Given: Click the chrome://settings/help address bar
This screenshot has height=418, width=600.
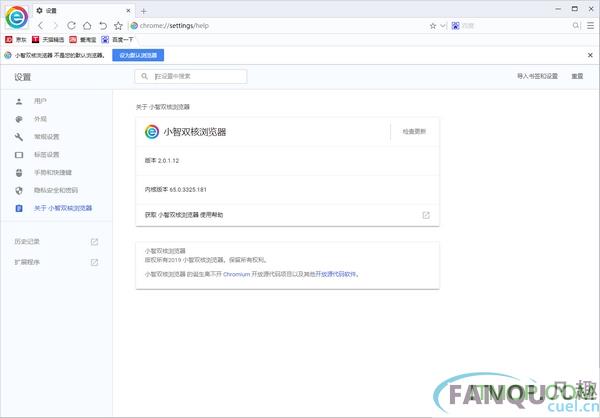Looking at the screenshot, I should point(279,26).
